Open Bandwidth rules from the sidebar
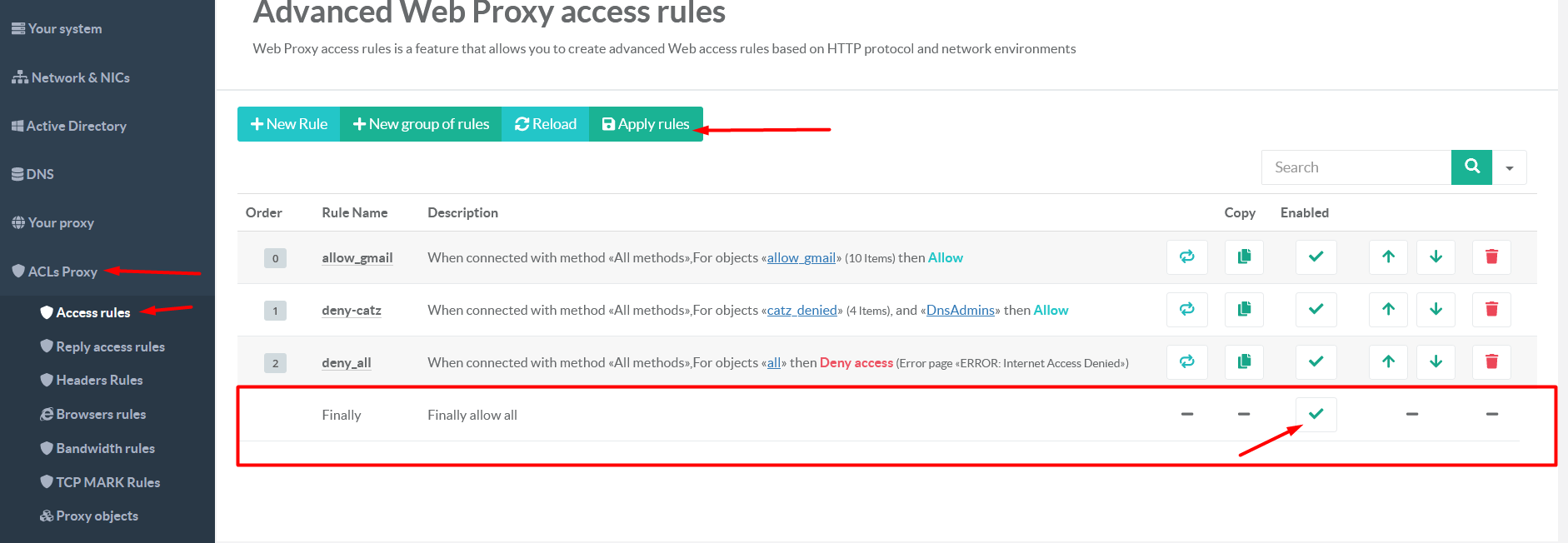 click(x=105, y=448)
